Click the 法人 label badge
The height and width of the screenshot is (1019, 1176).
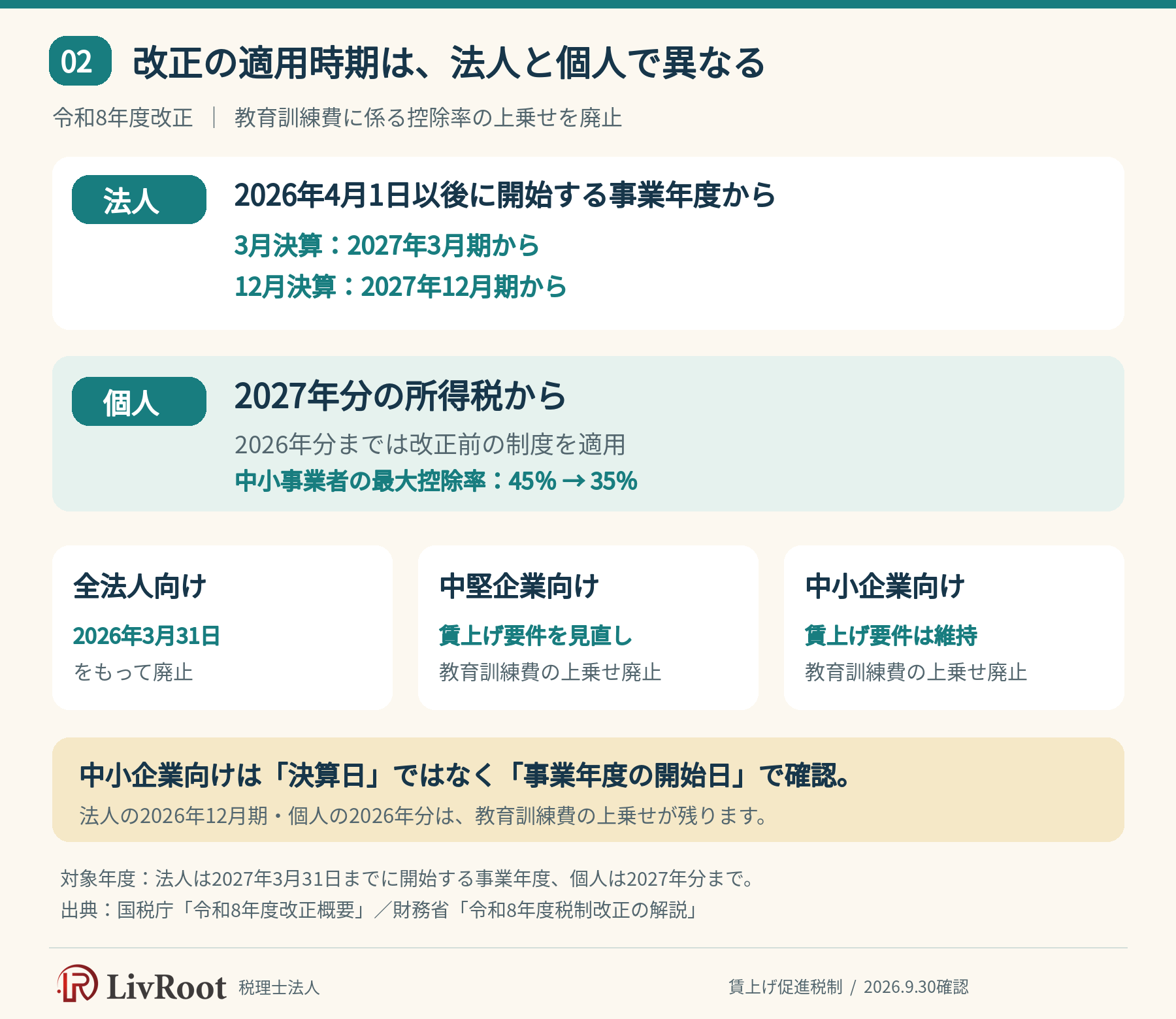(x=139, y=199)
